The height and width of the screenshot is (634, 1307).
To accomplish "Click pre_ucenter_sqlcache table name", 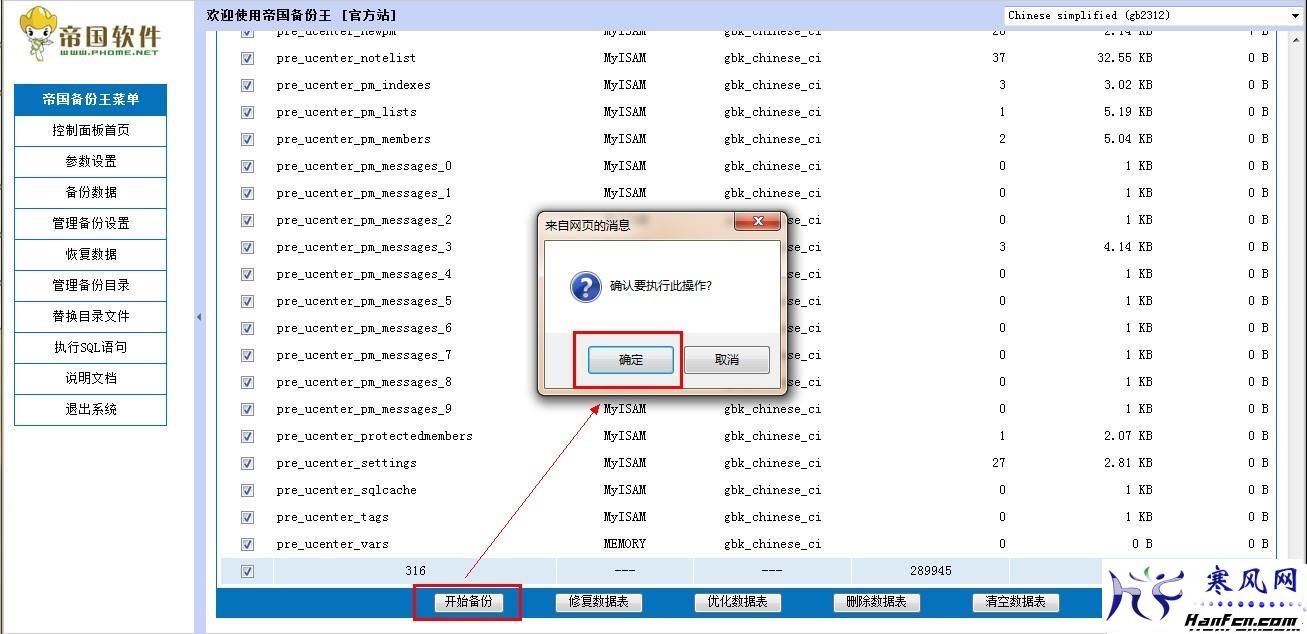I will tap(346, 491).
